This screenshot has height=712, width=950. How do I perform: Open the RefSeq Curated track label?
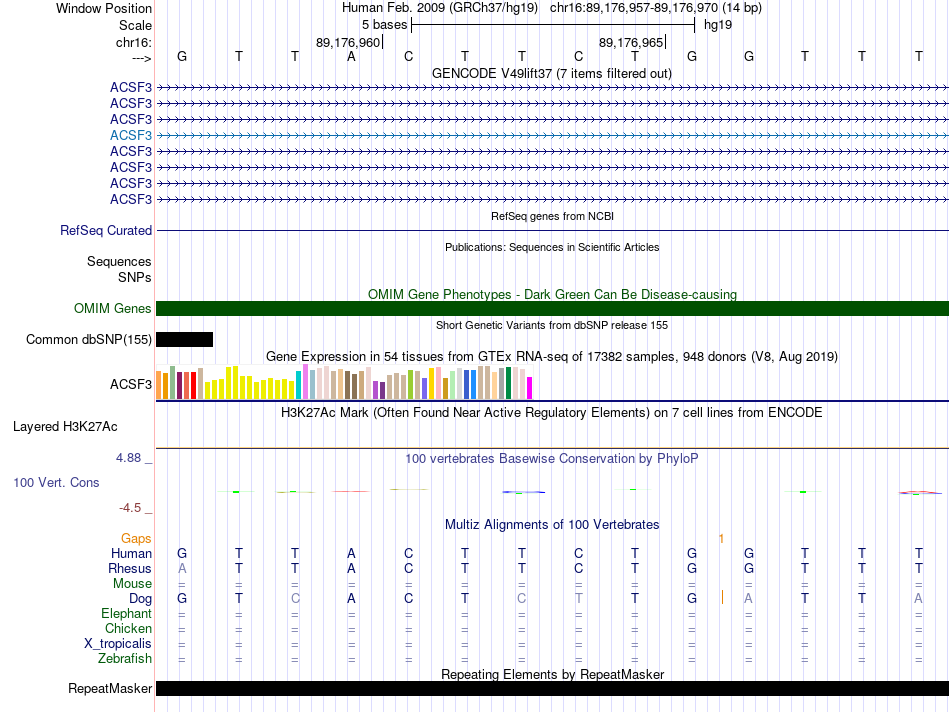(x=106, y=230)
